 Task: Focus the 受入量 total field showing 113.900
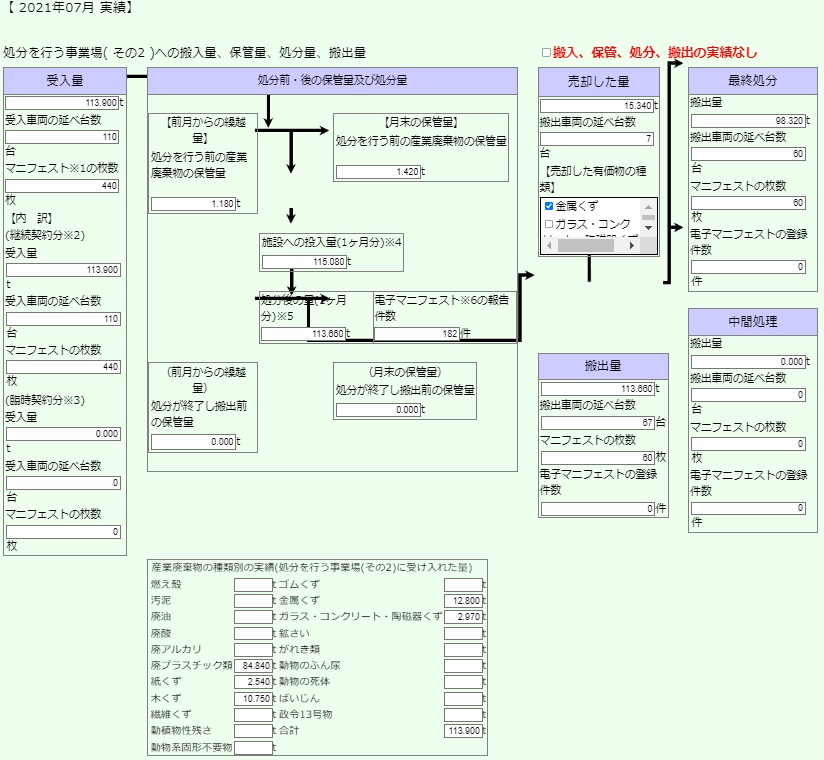(x=62, y=102)
